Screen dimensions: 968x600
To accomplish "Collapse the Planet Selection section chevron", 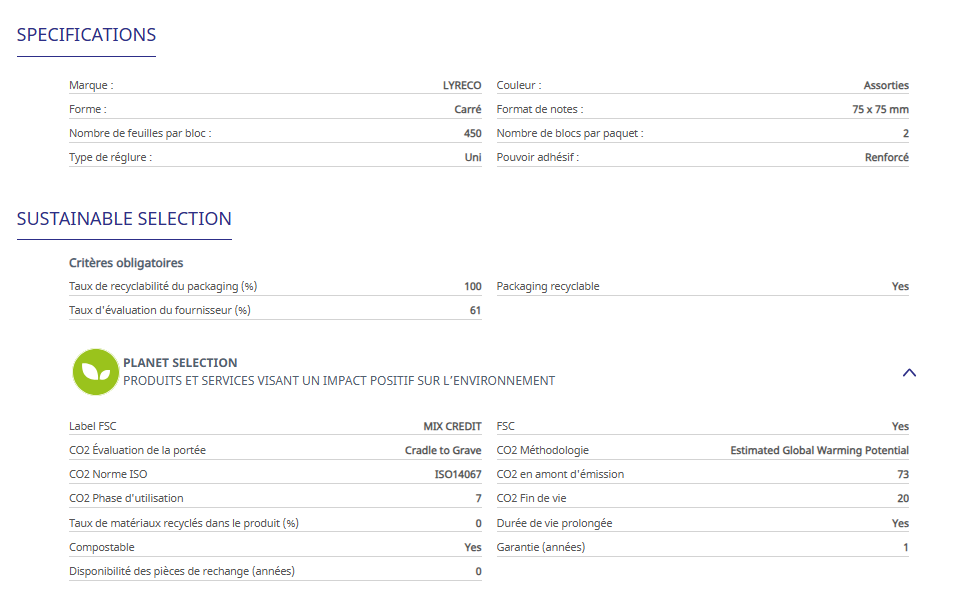I will (x=909, y=373).
